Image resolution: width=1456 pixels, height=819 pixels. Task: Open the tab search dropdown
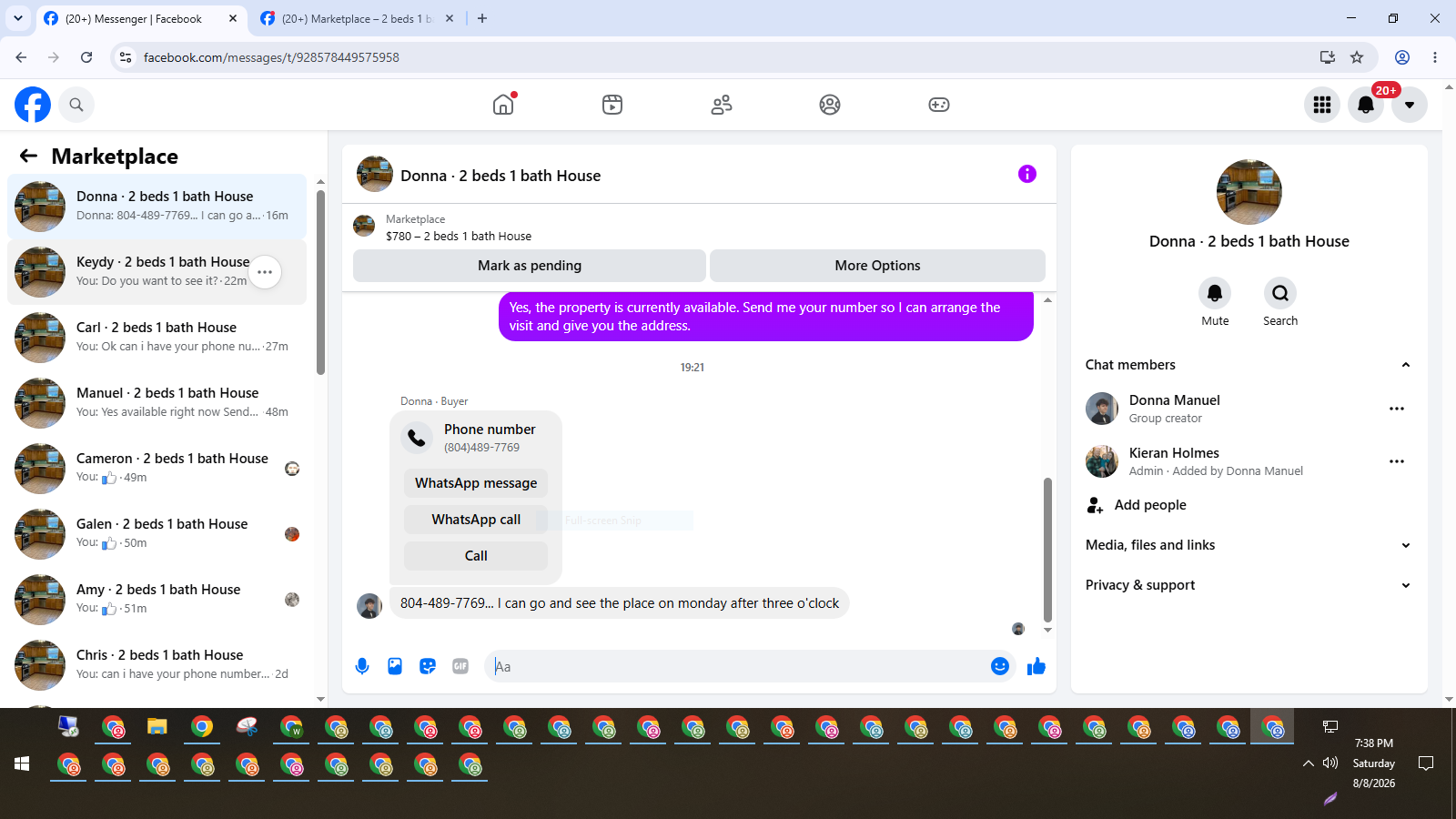[18, 18]
